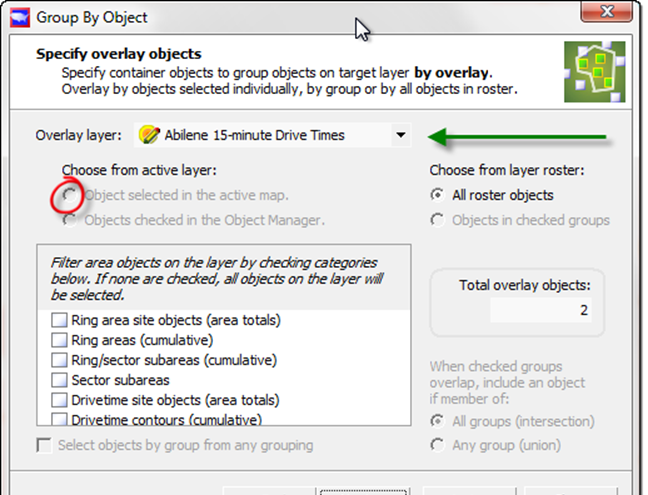This screenshot has width=648, height=495.
Task: Click the Group By Object title bar icon
Action: [17, 17]
